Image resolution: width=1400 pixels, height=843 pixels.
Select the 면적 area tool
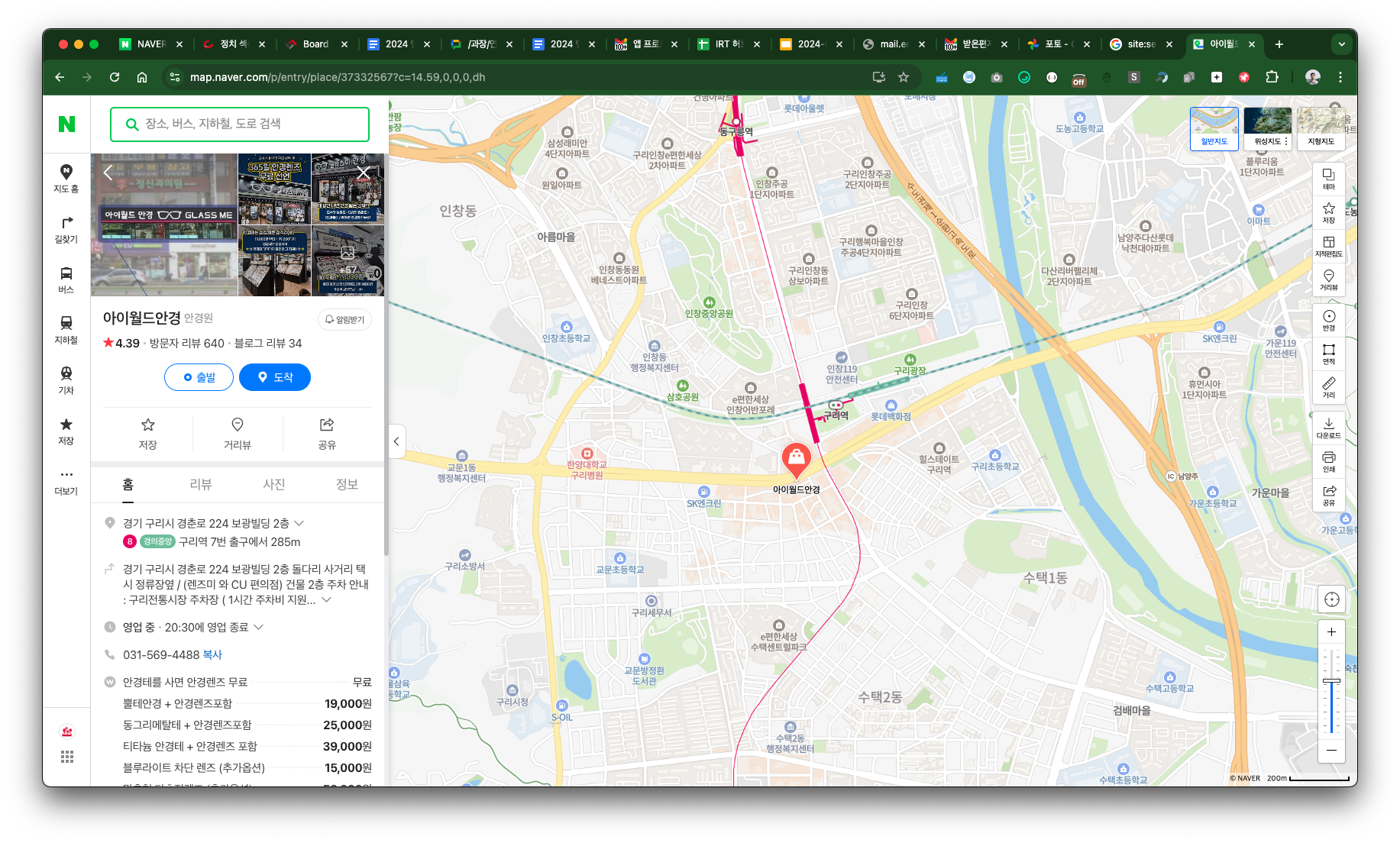(x=1329, y=354)
